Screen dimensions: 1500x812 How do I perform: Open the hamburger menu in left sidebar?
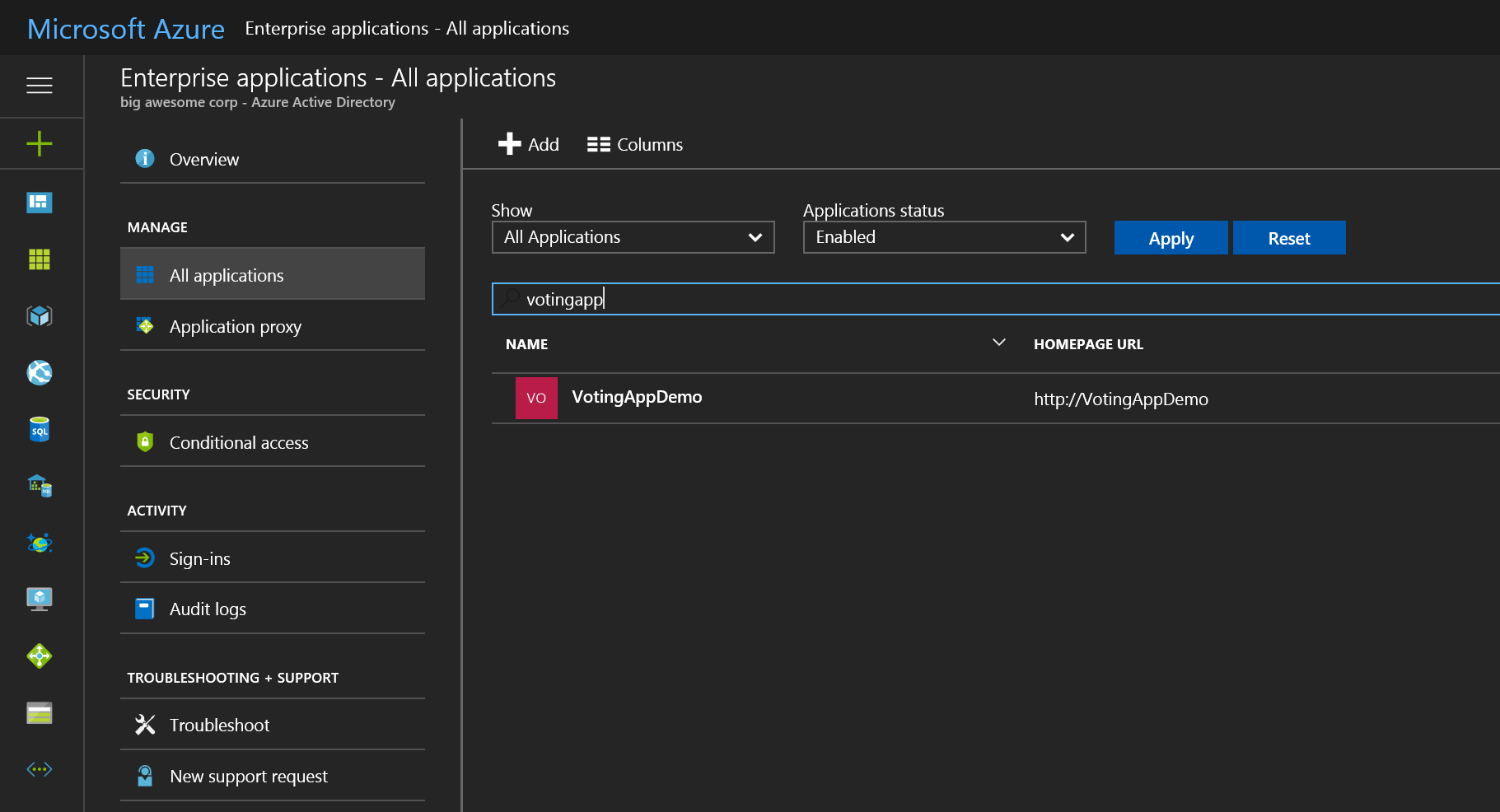coord(40,86)
